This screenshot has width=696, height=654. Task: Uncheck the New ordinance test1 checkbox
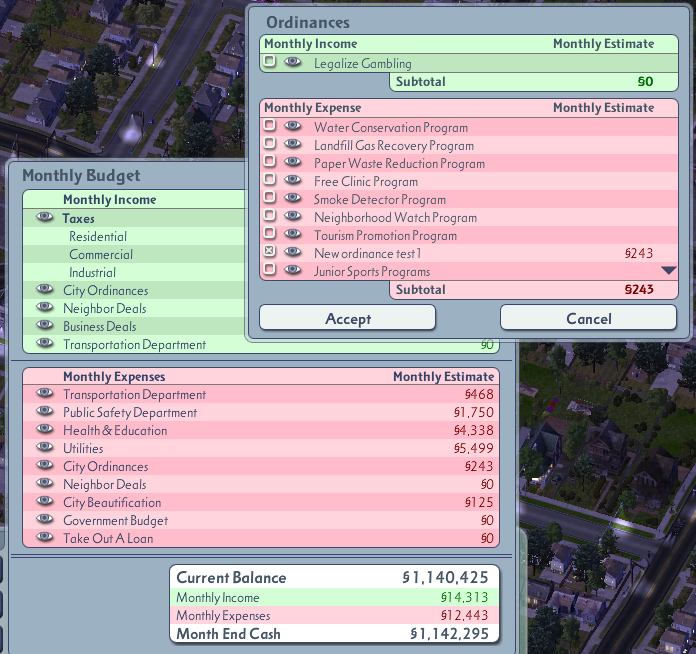click(269, 251)
